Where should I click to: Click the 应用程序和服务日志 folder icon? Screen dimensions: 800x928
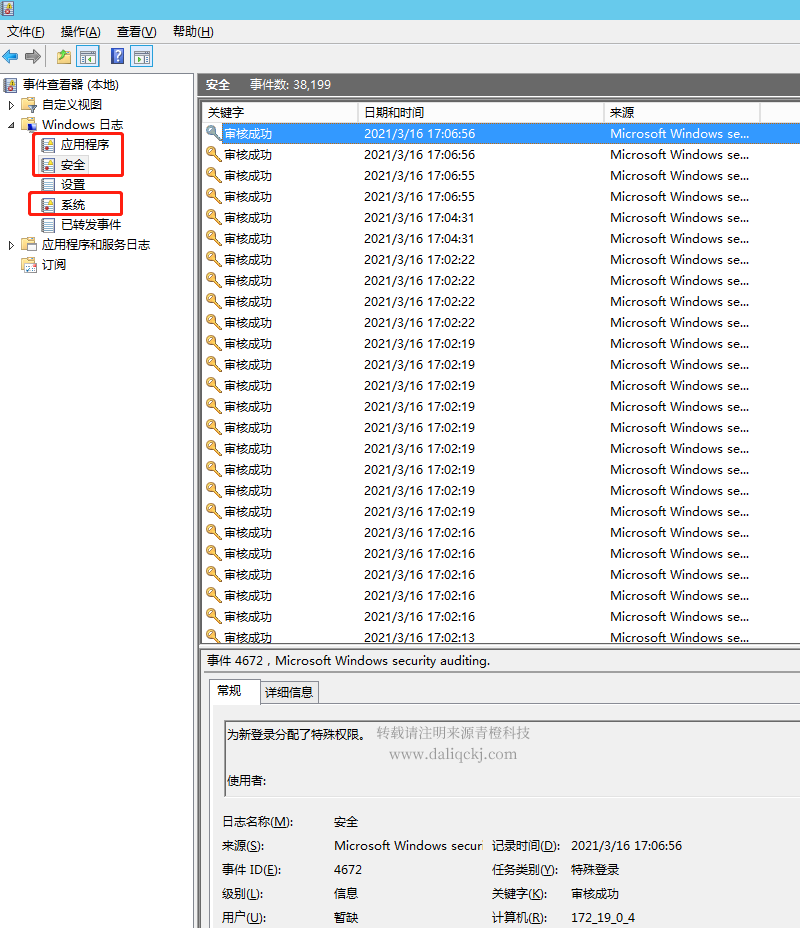point(29,244)
